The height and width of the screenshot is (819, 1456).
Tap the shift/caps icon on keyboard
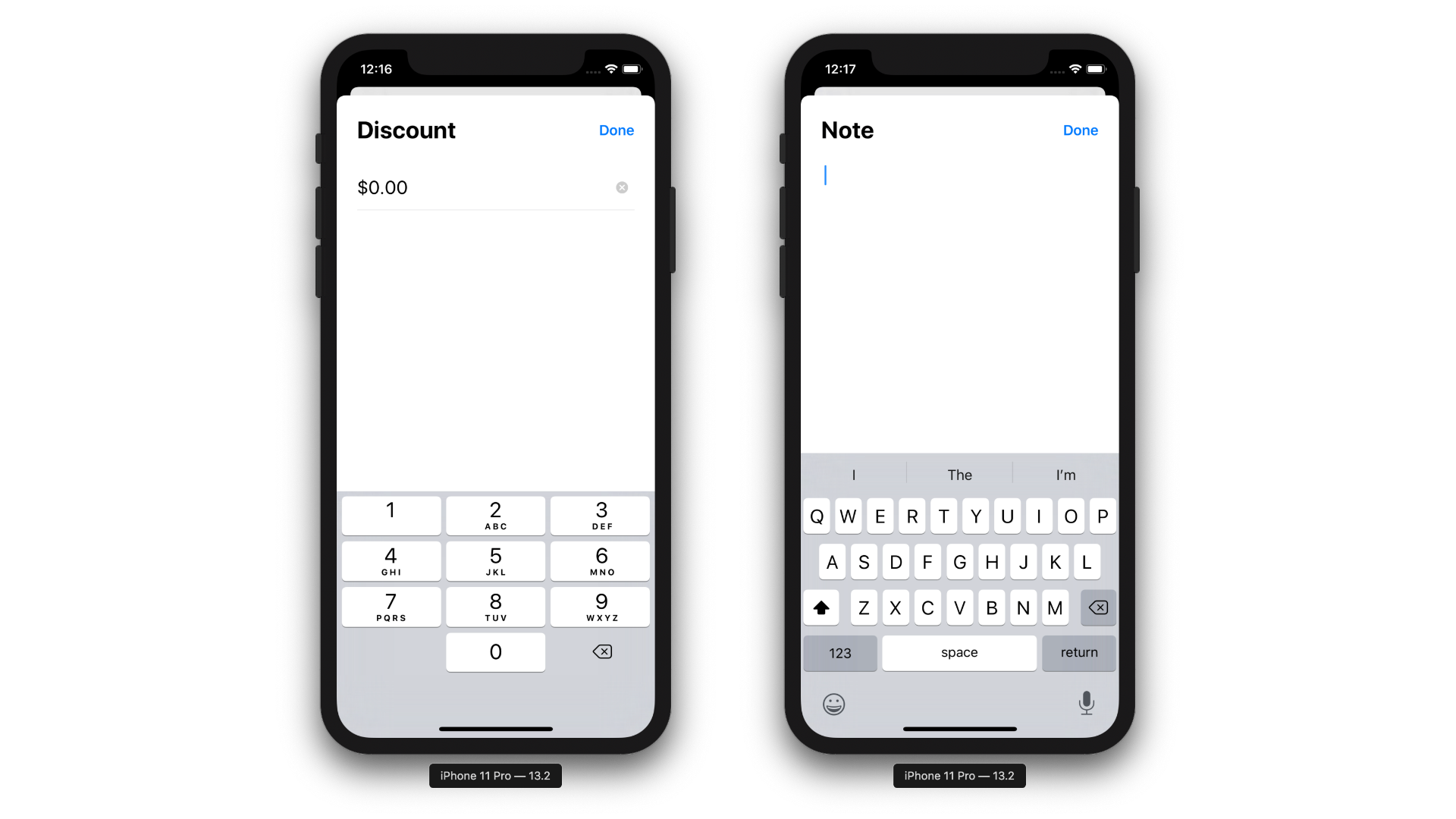pos(821,607)
